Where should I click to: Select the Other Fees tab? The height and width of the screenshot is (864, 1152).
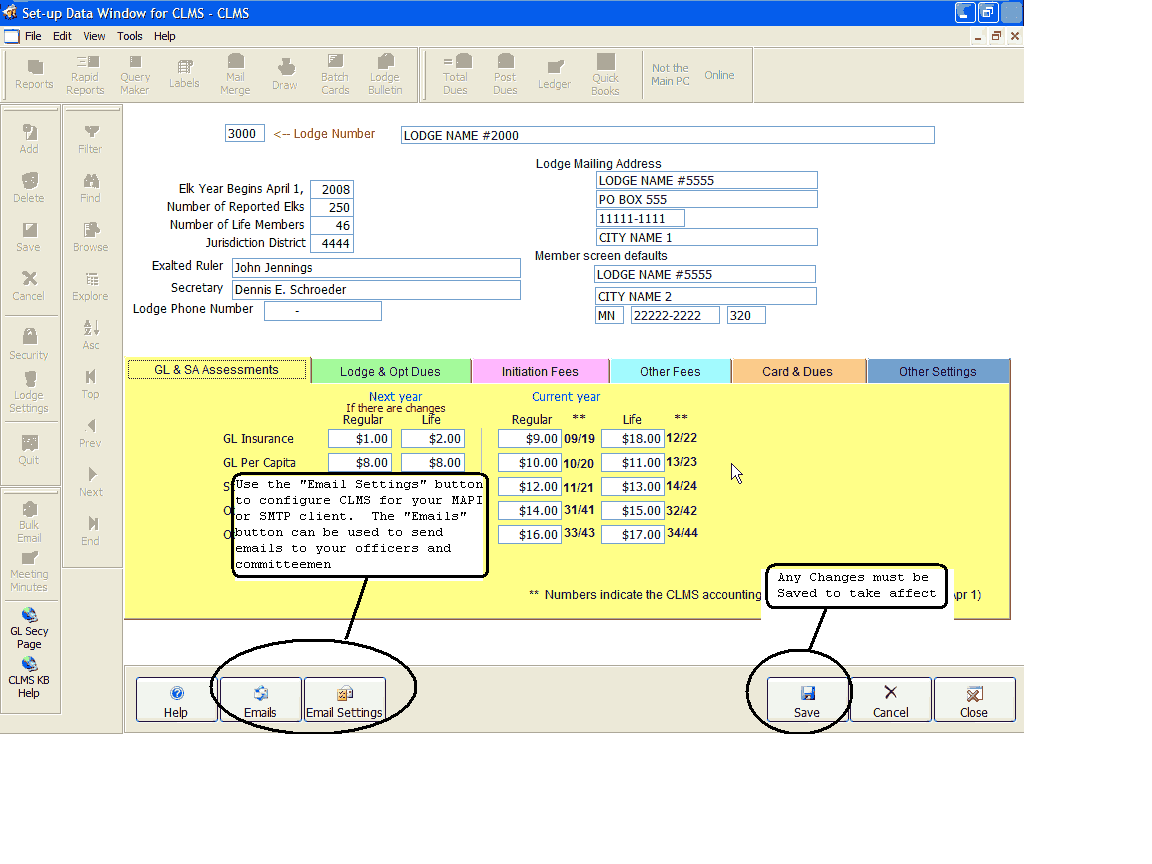coord(670,371)
